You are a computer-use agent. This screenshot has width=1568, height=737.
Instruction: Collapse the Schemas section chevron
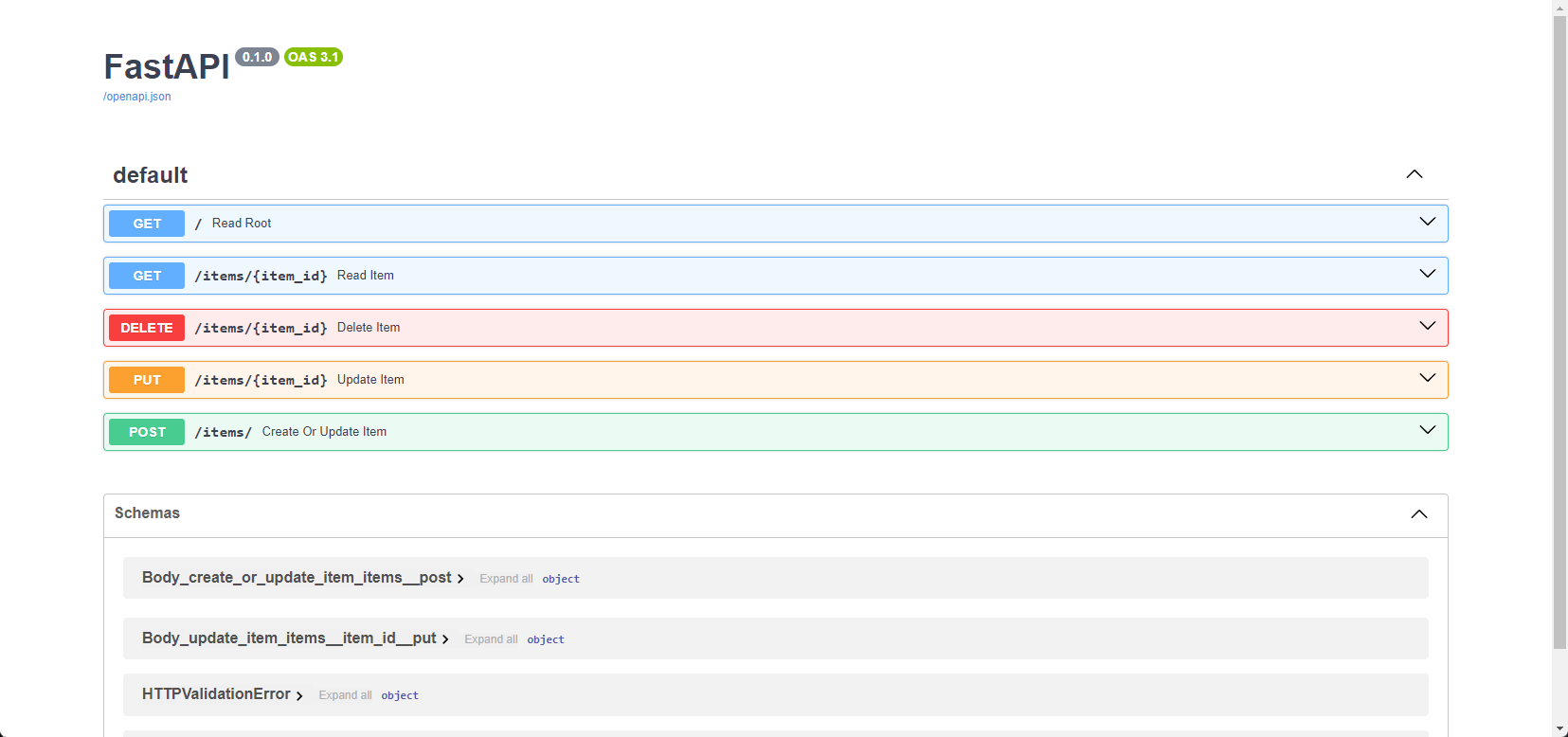[x=1419, y=514]
